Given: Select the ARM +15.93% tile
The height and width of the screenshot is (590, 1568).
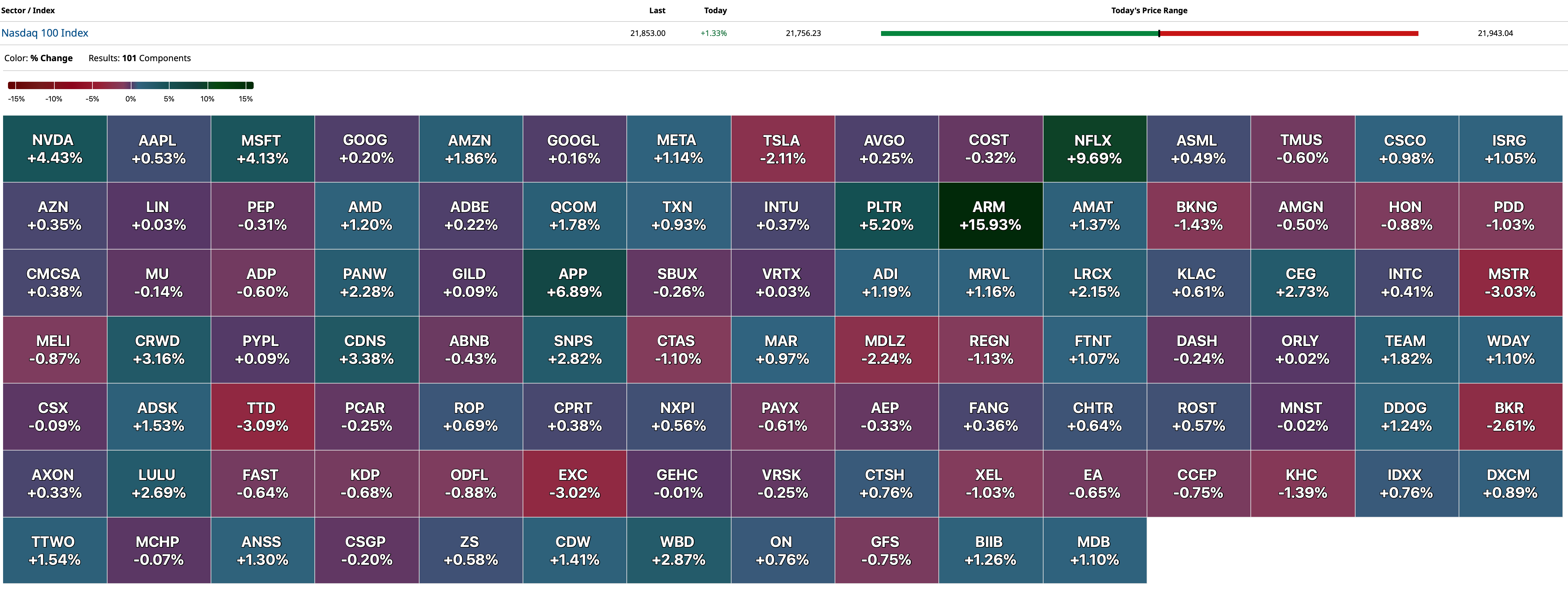Looking at the screenshot, I should point(990,216).
